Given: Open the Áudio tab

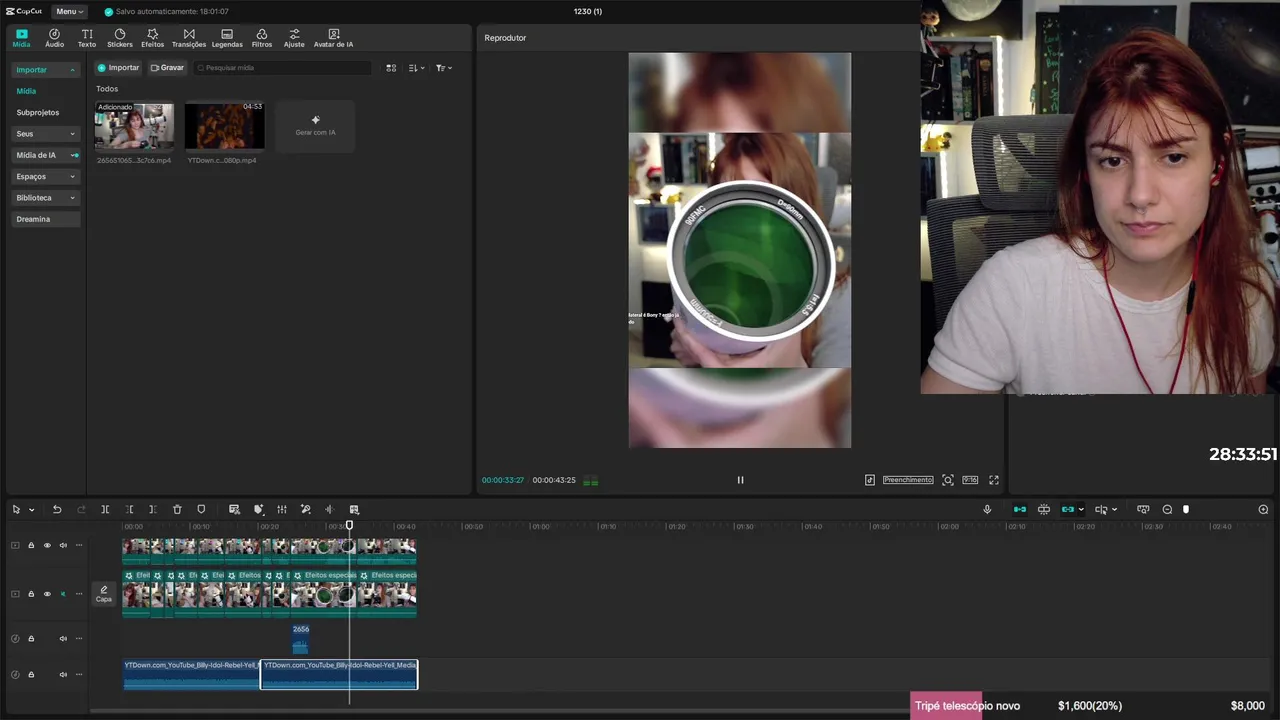Looking at the screenshot, I should pos(54,38).
